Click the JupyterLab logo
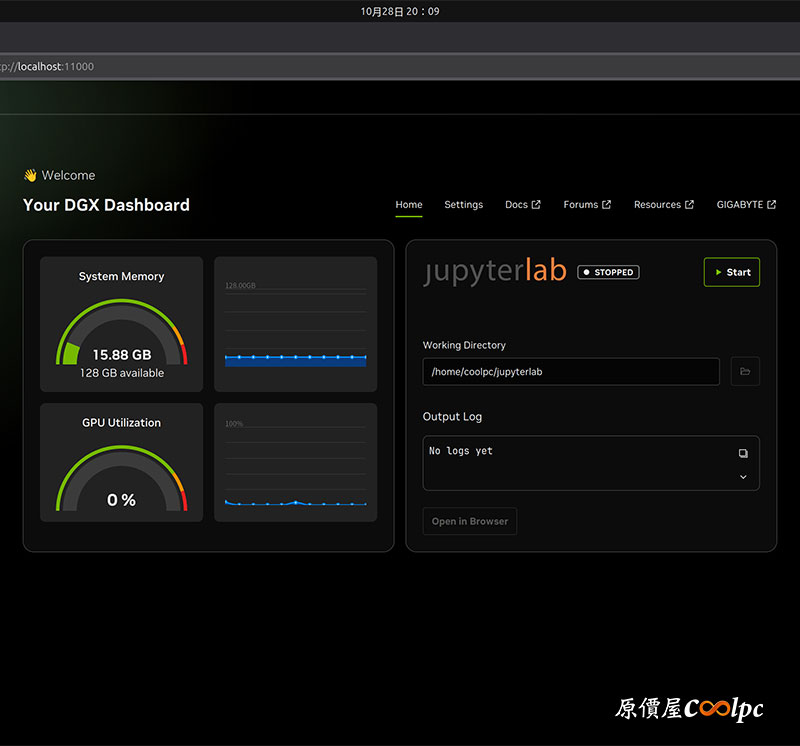The height and width of the screenshot is (746, 800). [494, 271]
